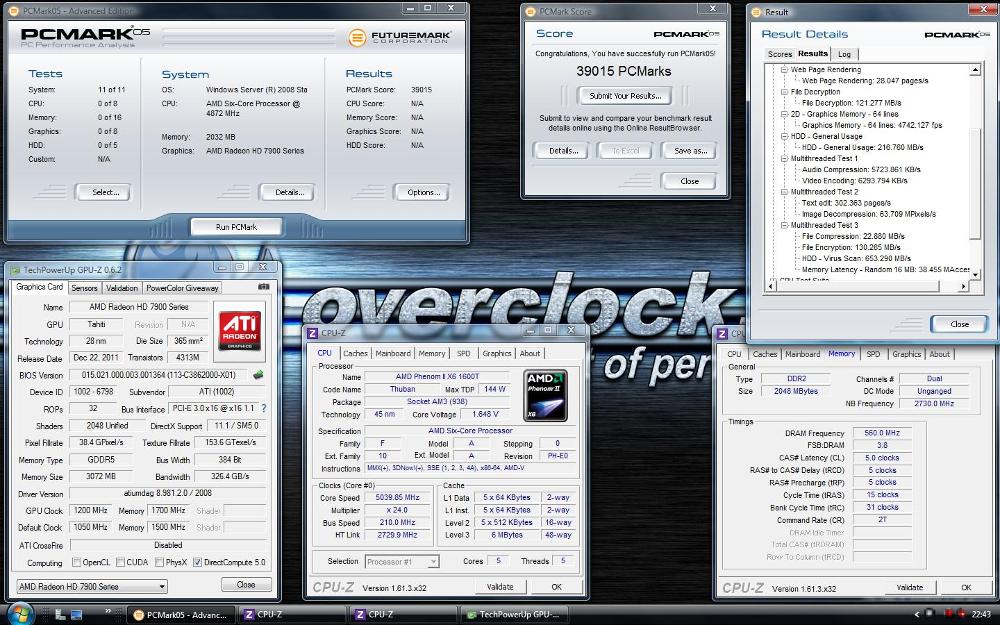Viewport: 1000px width, 625px height.
Task: Click BIOS Version field in GPU-Z
Action: (159, 375)
